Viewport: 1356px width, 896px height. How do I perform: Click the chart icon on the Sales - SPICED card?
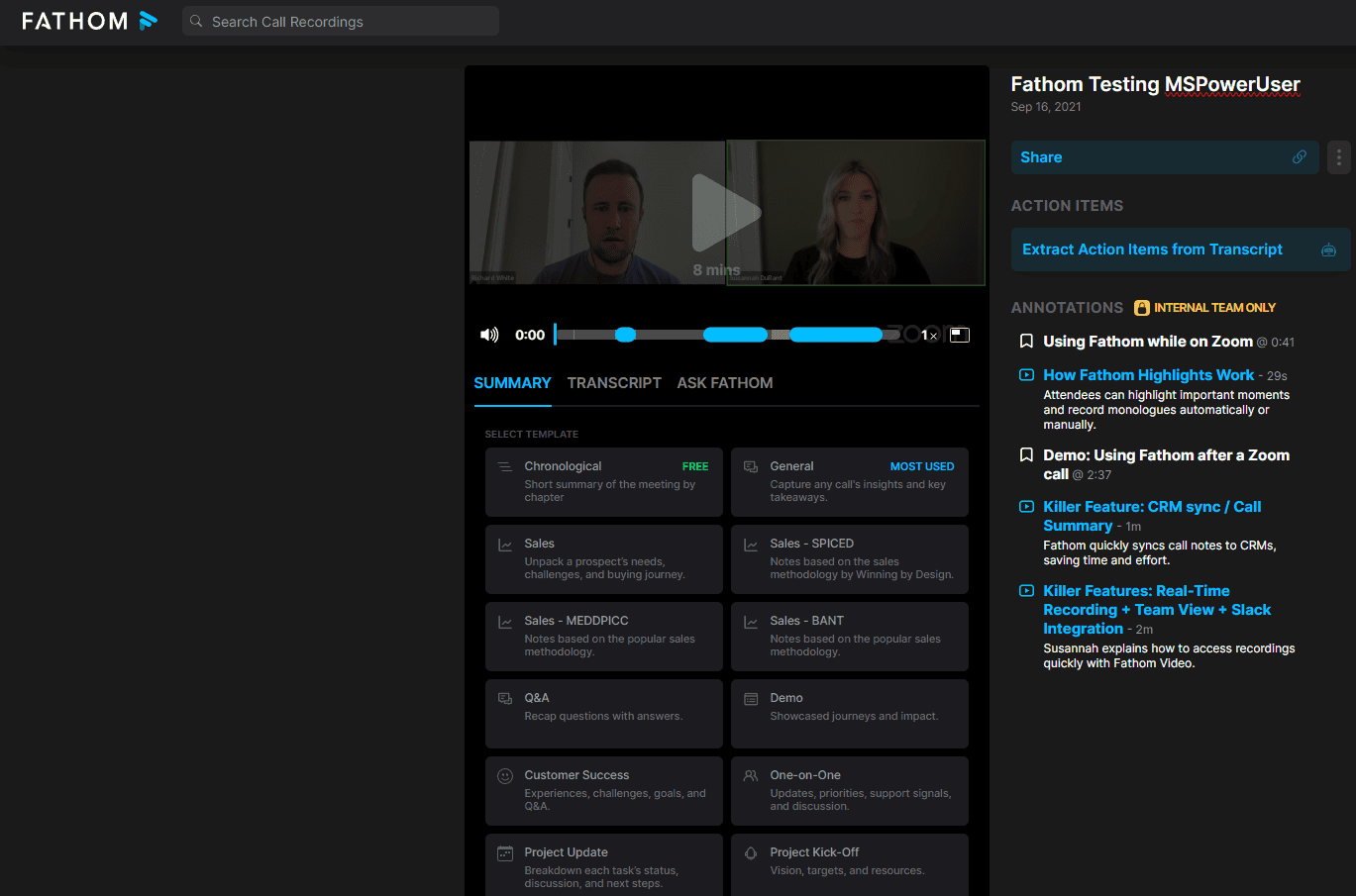[751, 543]
